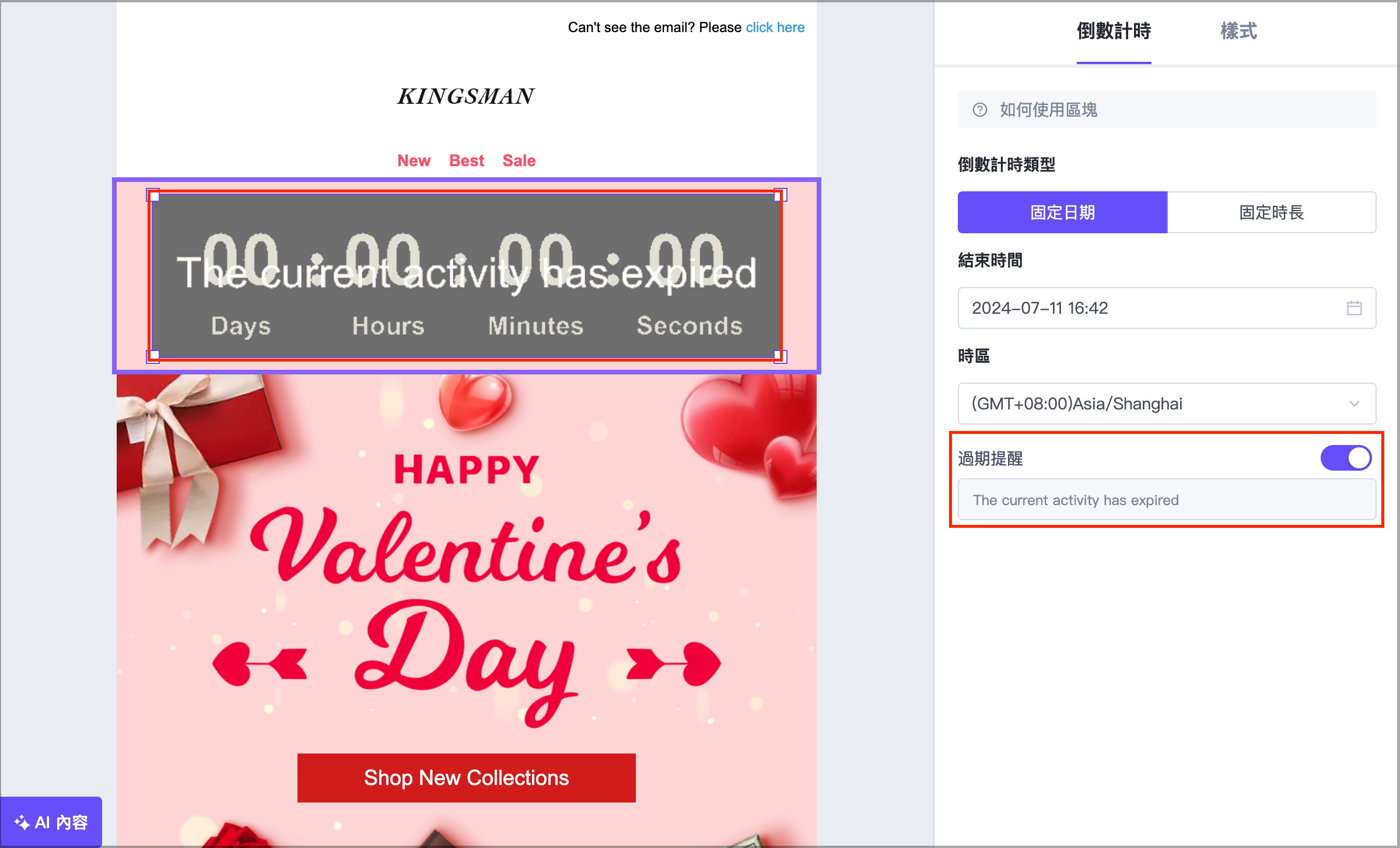
Task: Click the 'click here' email link
Action: click(x=775, y=27)
